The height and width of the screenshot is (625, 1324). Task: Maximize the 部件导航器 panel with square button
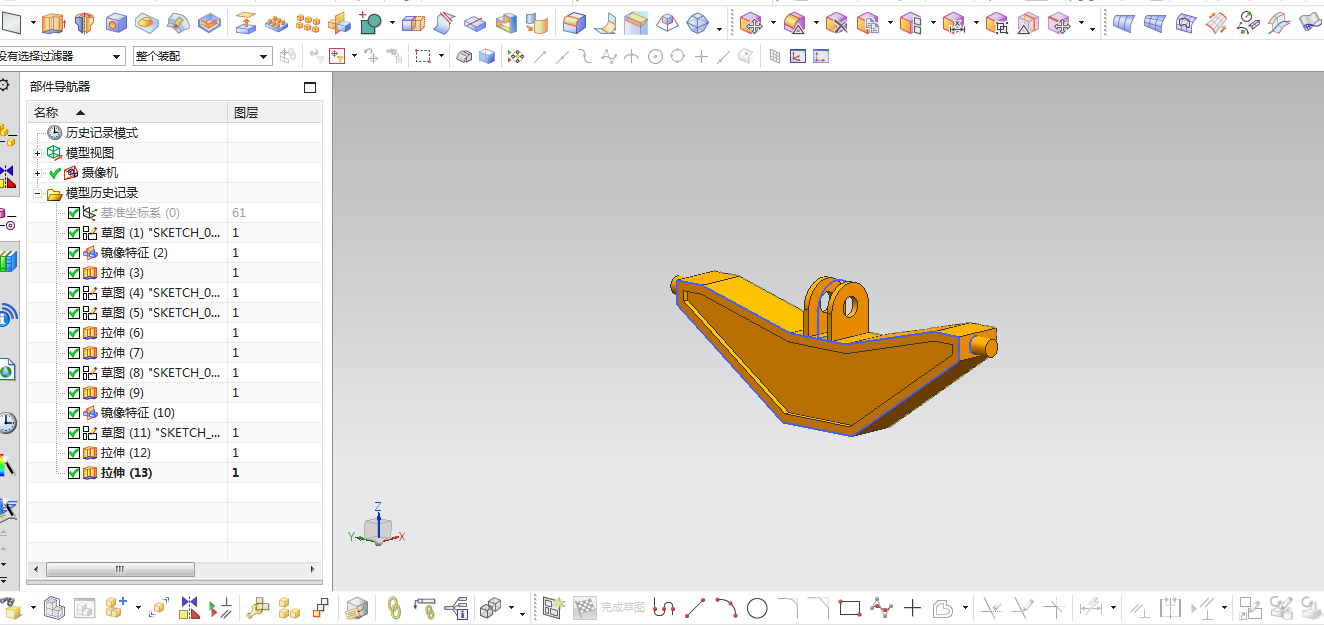(x=310, y=87)
